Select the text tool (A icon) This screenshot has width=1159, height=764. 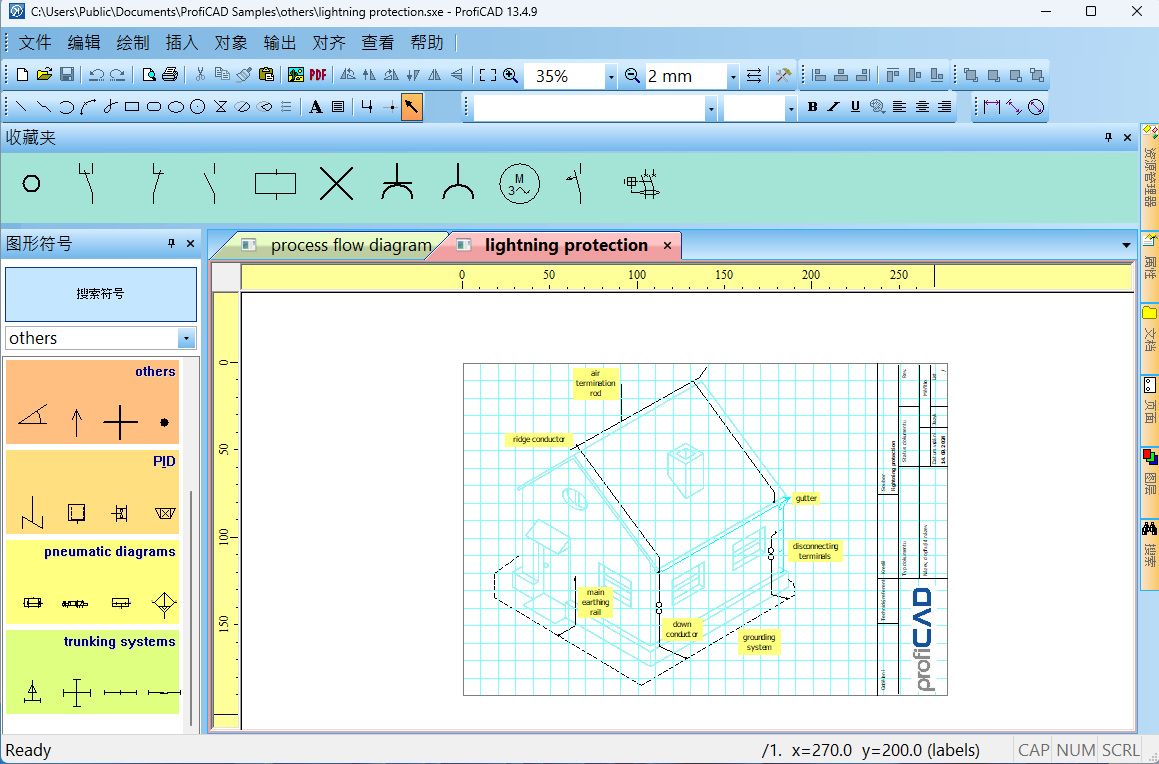click(315, 107)
